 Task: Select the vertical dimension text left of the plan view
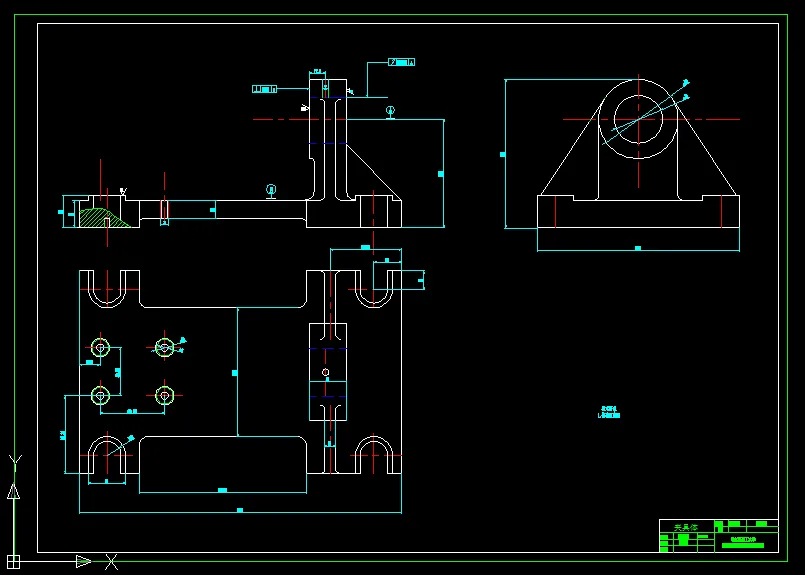(63, 435)
